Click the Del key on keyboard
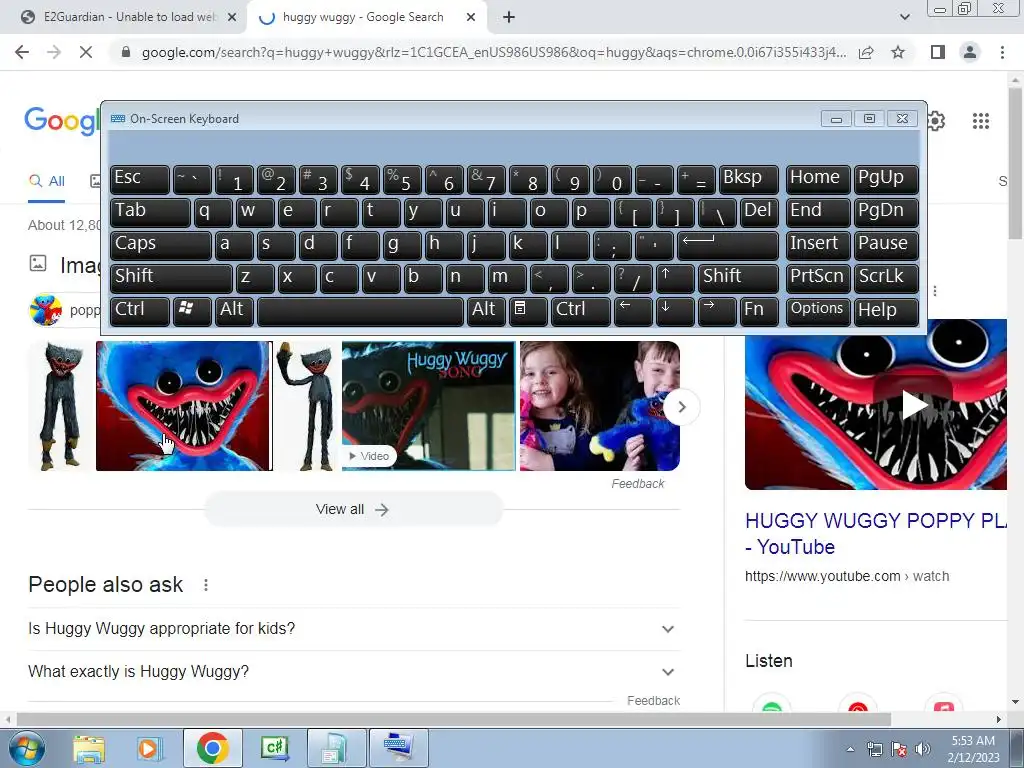 coord(760,212)
